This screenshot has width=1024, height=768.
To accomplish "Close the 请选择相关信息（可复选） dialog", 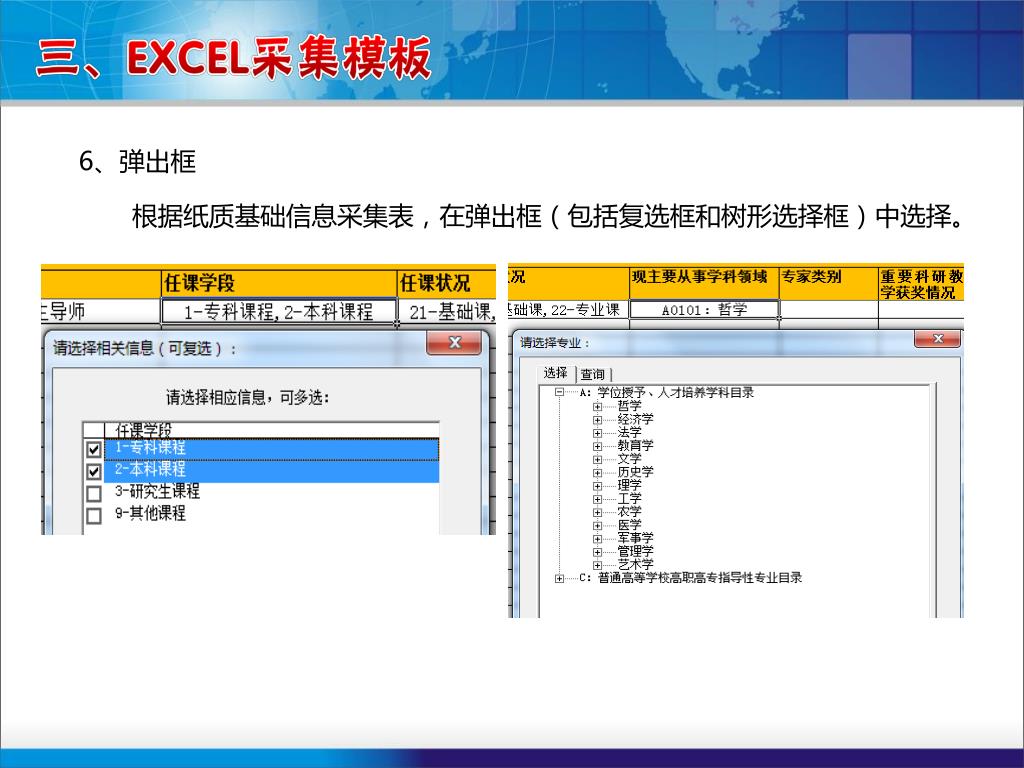I will tap(455, 342).
